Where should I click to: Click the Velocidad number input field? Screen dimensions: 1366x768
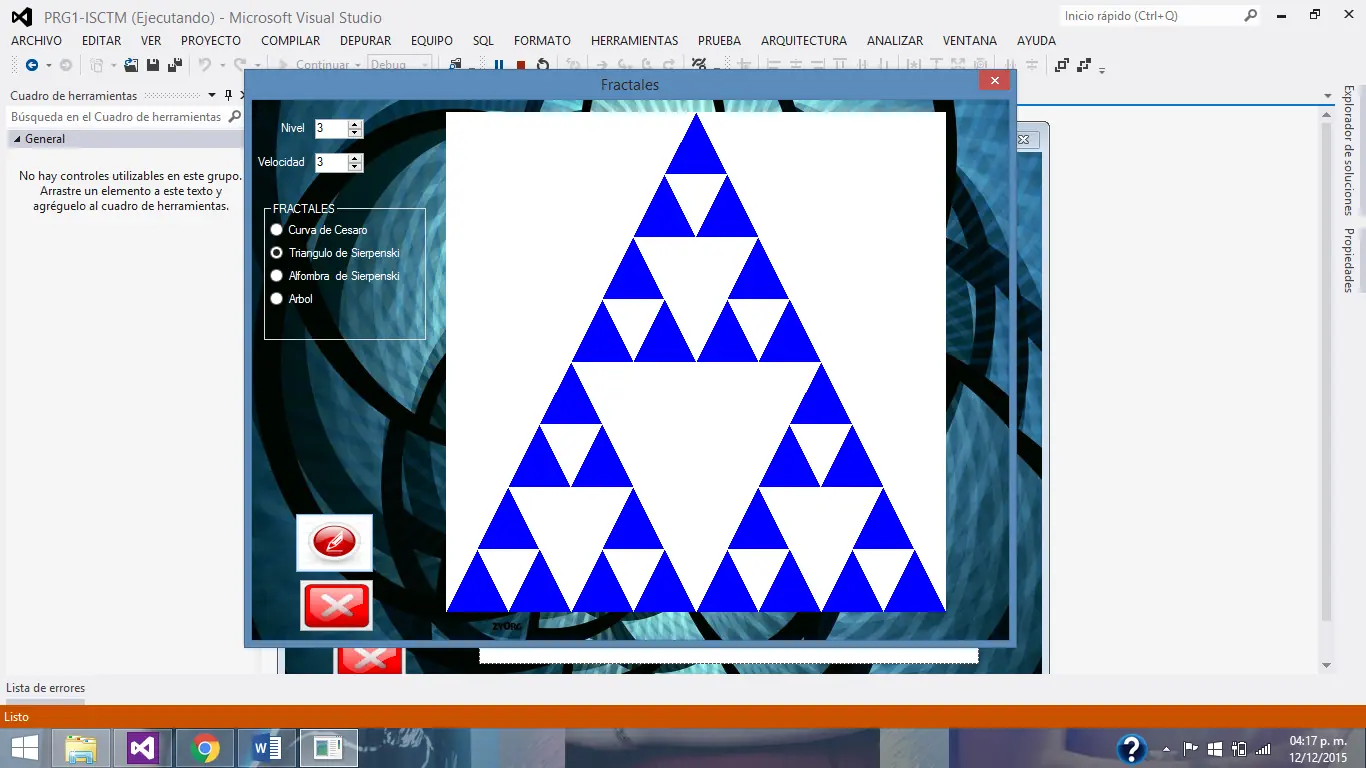pyautogui.click(x=331, y=162)
